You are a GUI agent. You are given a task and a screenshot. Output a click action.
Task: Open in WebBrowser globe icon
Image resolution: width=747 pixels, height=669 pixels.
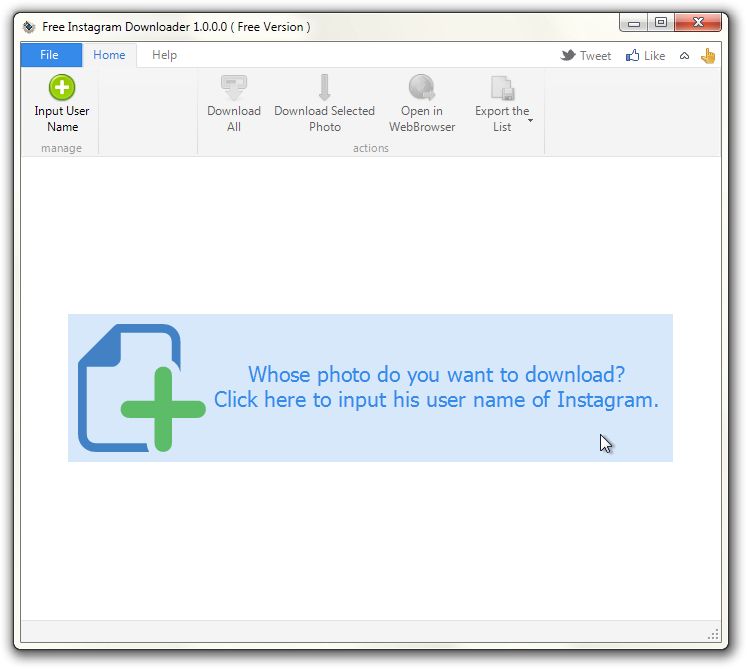tap(422, 87)
